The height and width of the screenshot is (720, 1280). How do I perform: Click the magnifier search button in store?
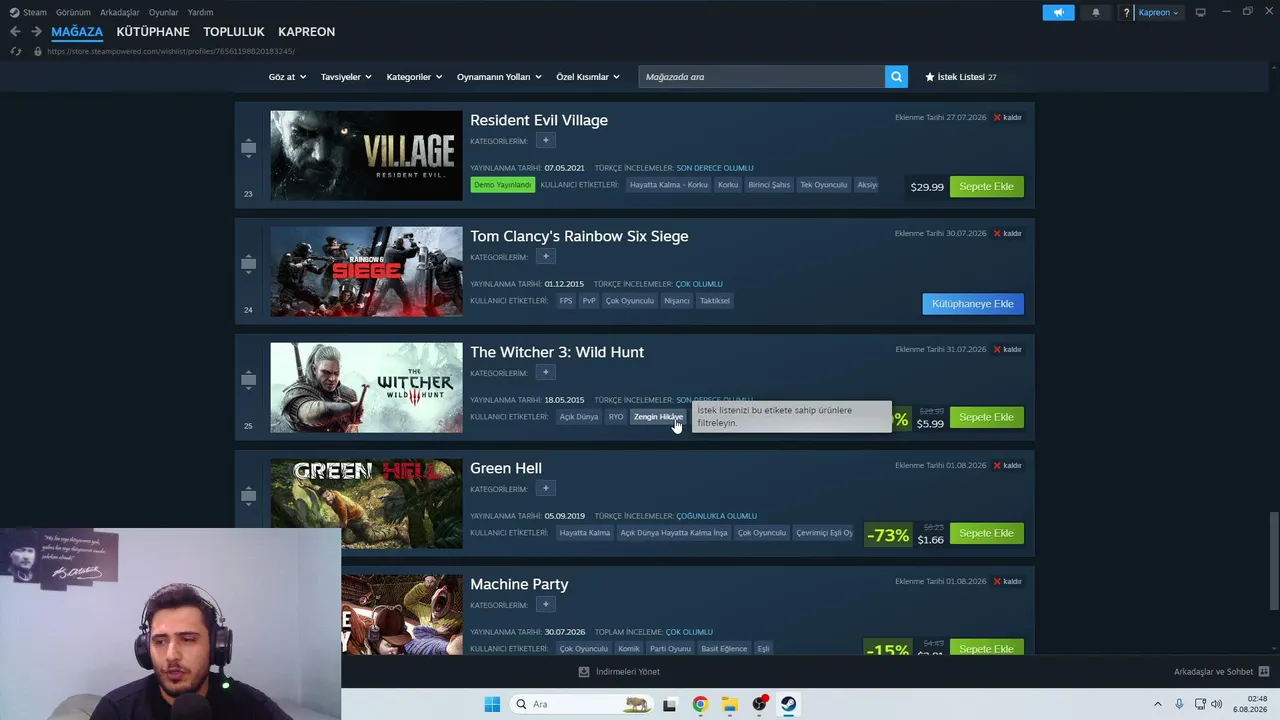[x=897, y=77]
